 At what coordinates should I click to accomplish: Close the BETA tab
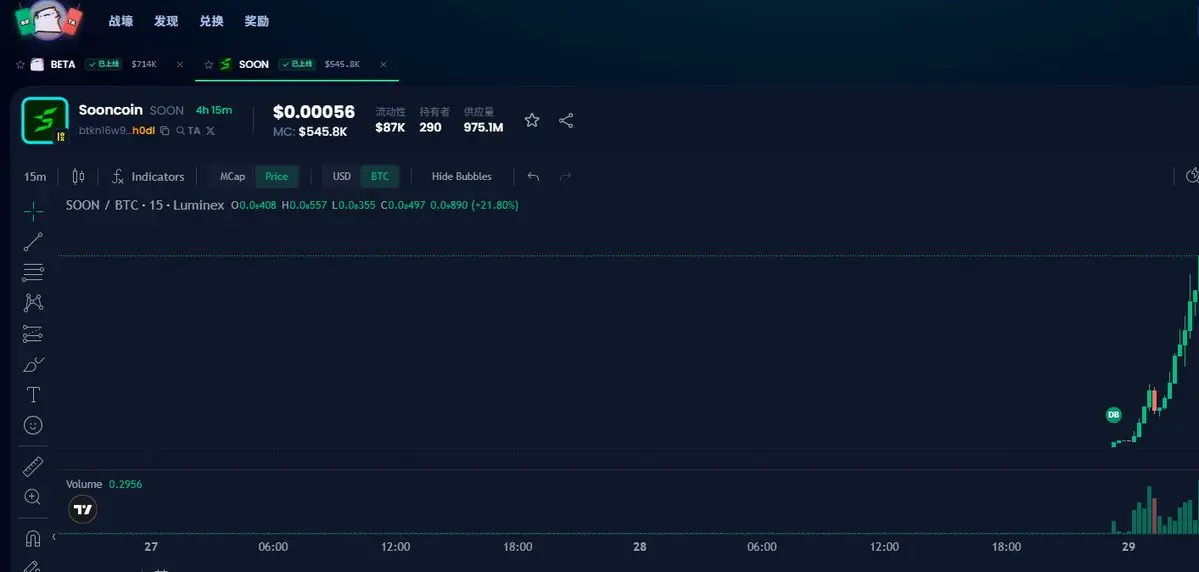click(180, 64)
